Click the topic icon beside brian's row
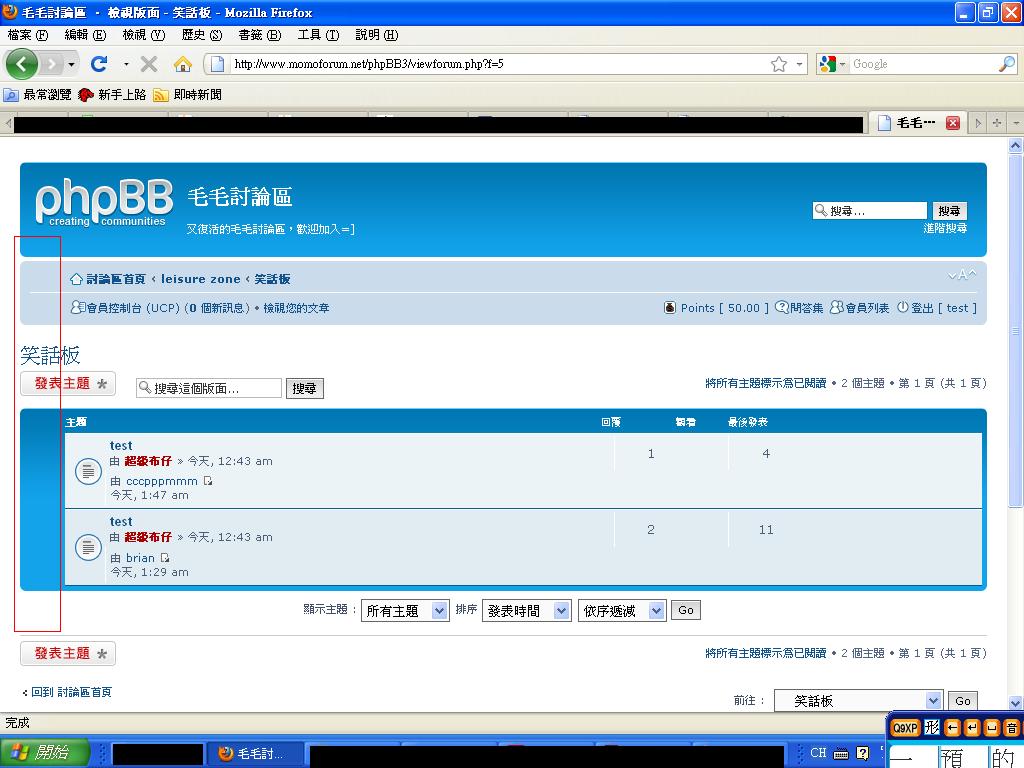The height and width of the screenshot is (768, 1024). coord(88,548)
